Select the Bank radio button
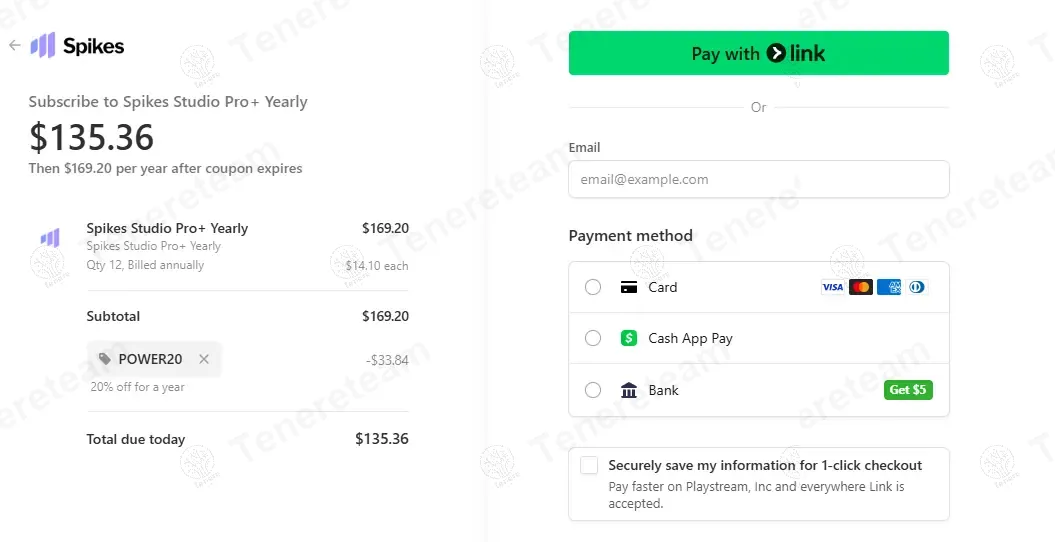This screenshot has width=1055, height=542. [593, 390]
